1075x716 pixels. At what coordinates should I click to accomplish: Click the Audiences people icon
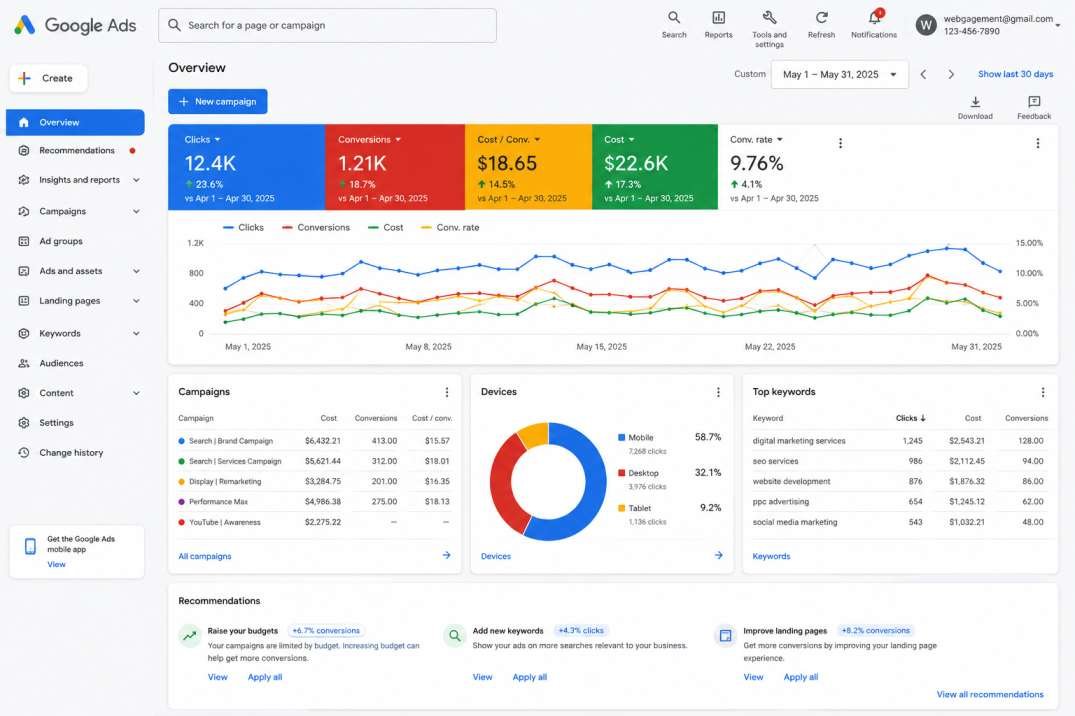tap(24, 363)
